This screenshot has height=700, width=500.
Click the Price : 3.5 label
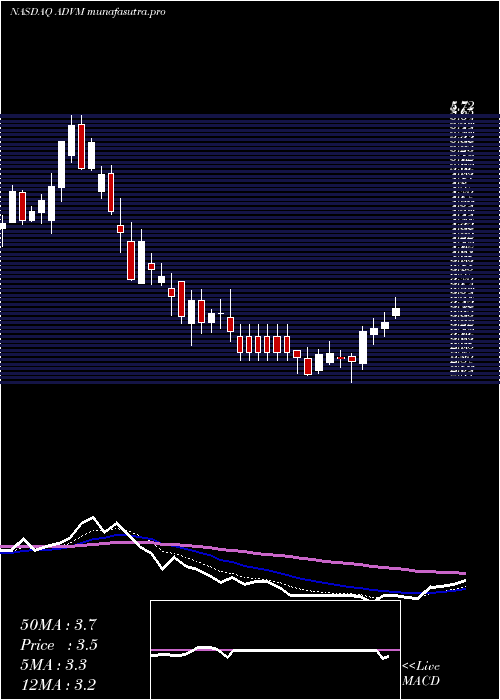point(59,645)
